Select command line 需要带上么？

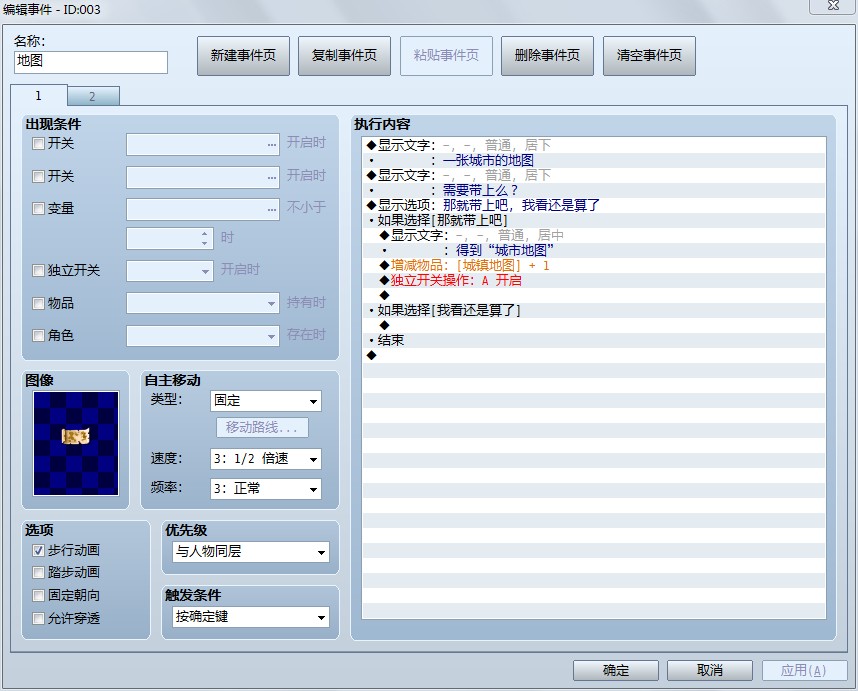[x=594, y=190]
